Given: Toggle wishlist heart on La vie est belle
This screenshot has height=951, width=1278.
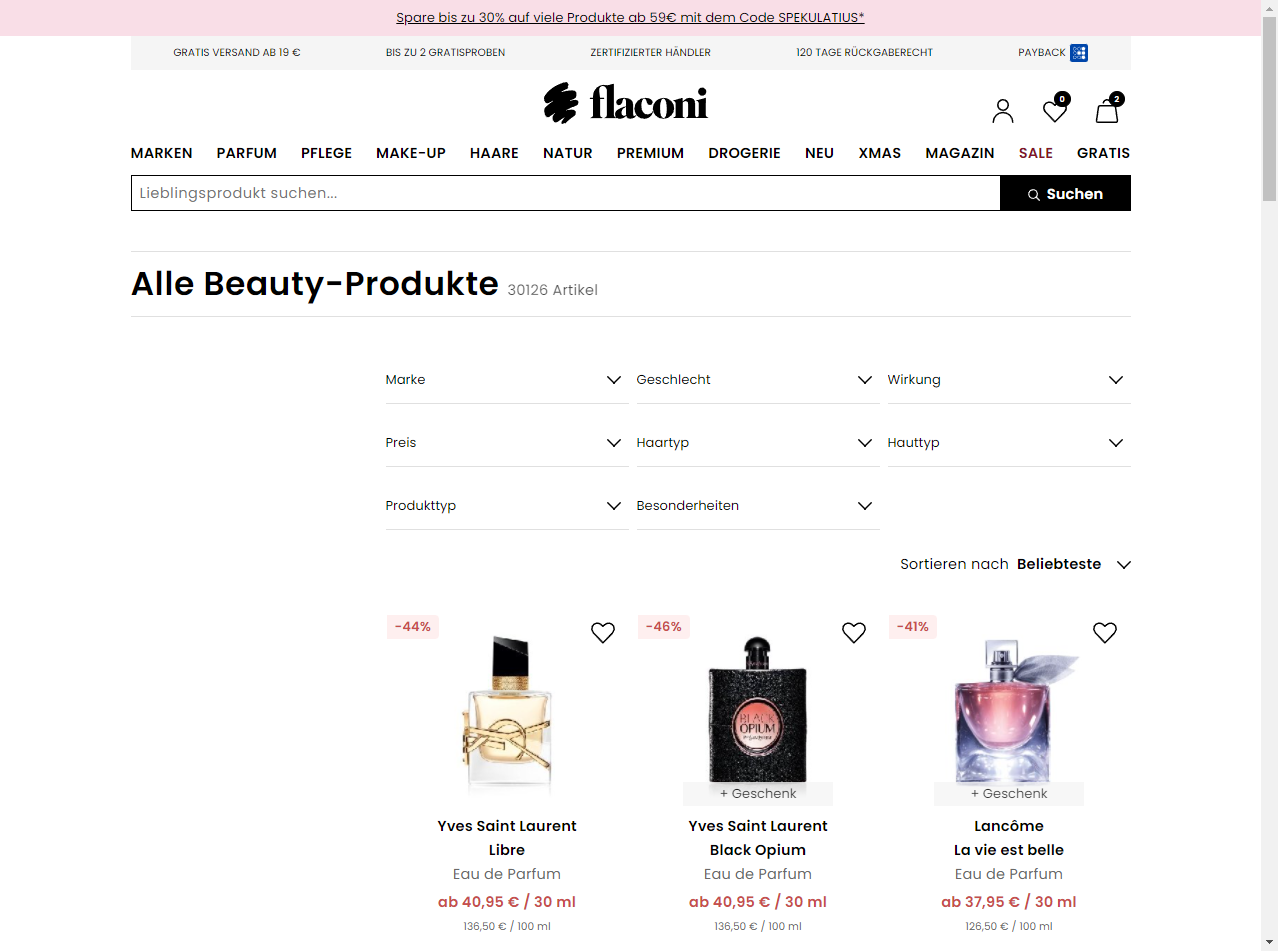Looking at the screenshot, I should pos(1105,633).
